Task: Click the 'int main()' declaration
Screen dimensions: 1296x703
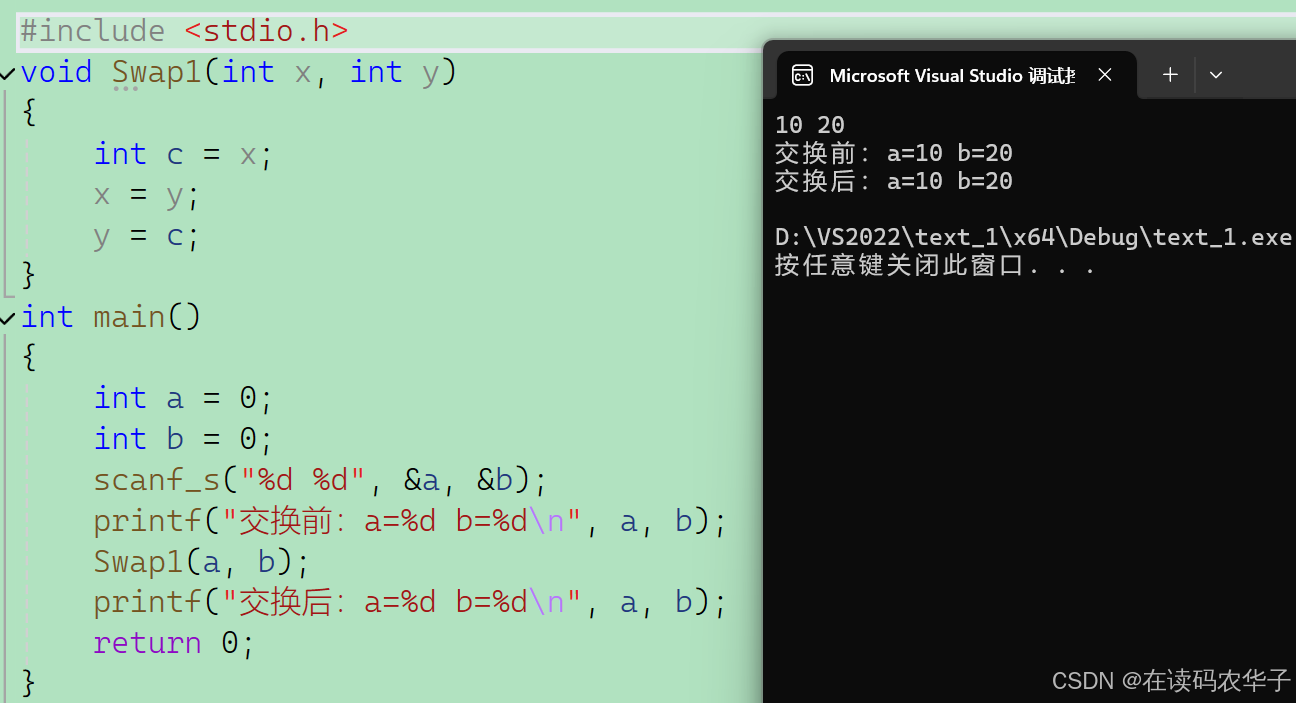Action: point(111,317)
